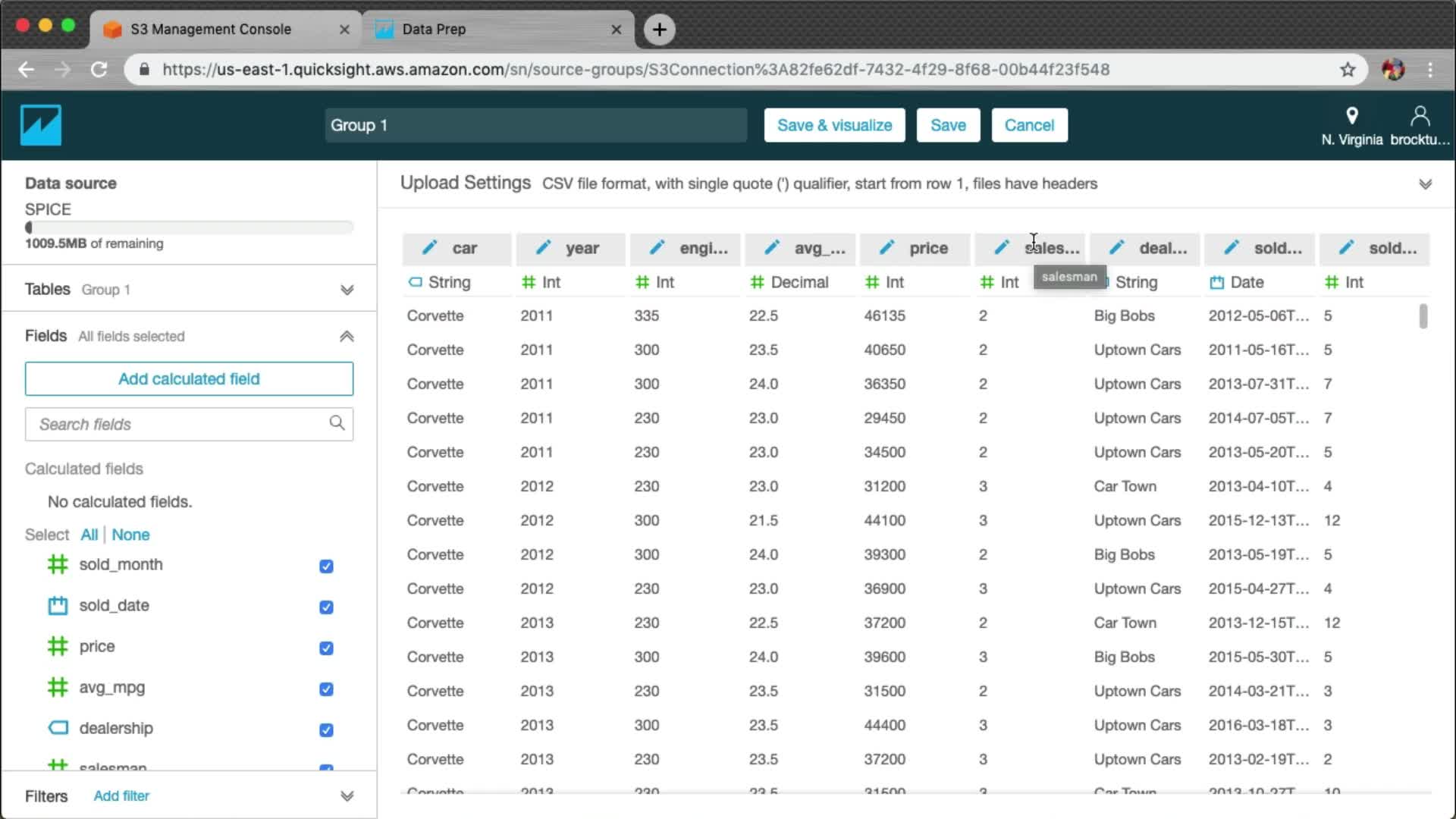Deselect the dealership field checkbox

pyautogui.click(x=326, y=730)
